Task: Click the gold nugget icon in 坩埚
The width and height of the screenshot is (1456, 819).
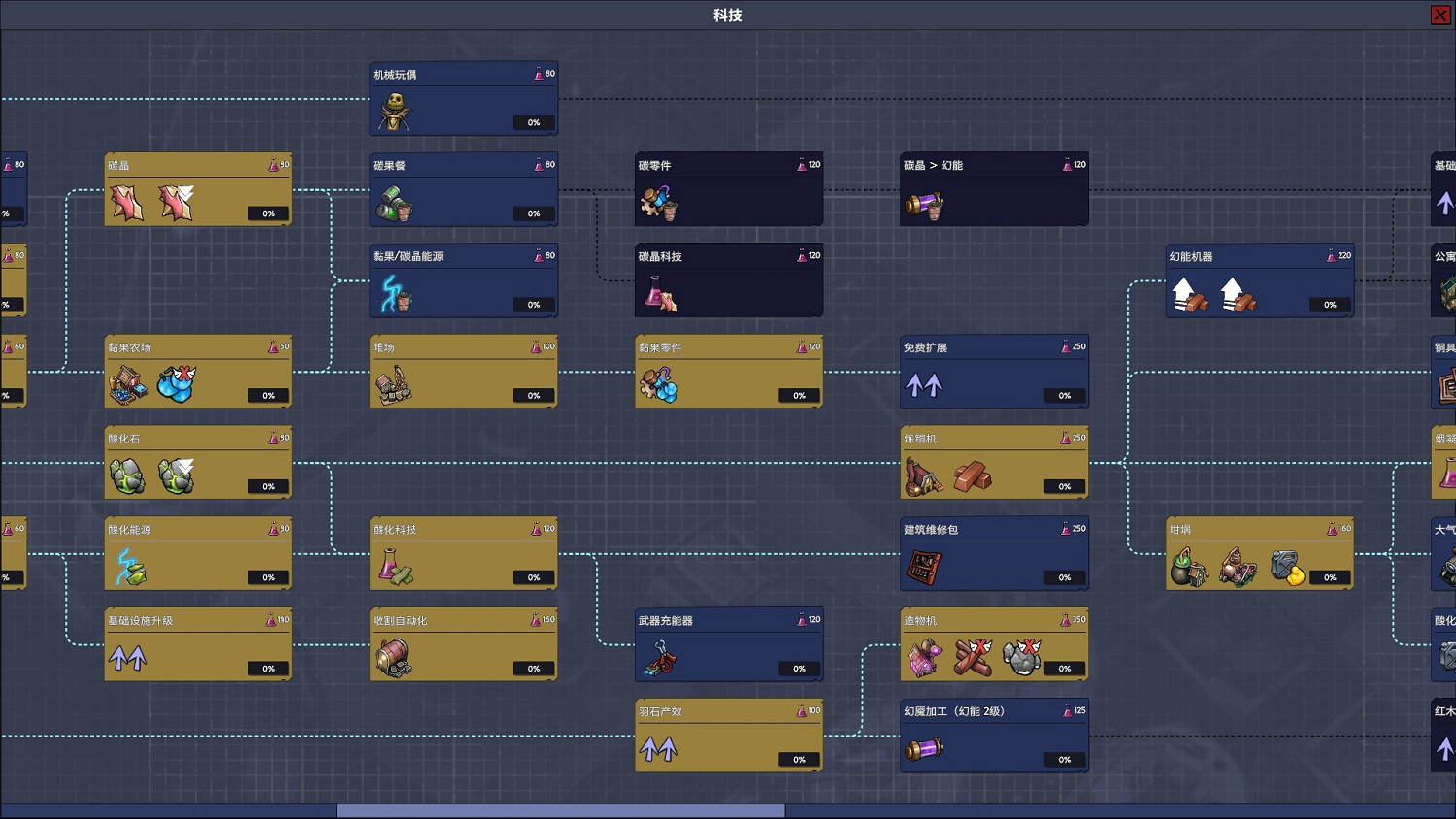Action: point(1287,568)
